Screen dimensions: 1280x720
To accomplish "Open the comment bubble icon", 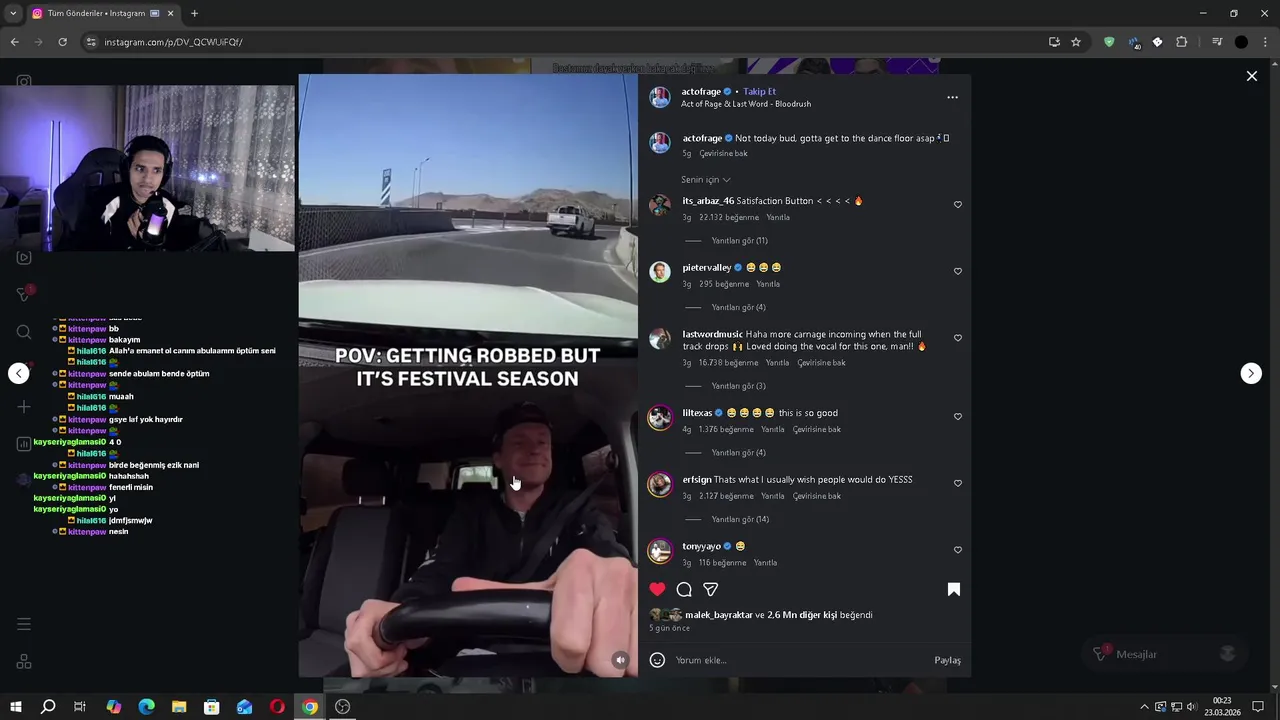I will point(684,590).
